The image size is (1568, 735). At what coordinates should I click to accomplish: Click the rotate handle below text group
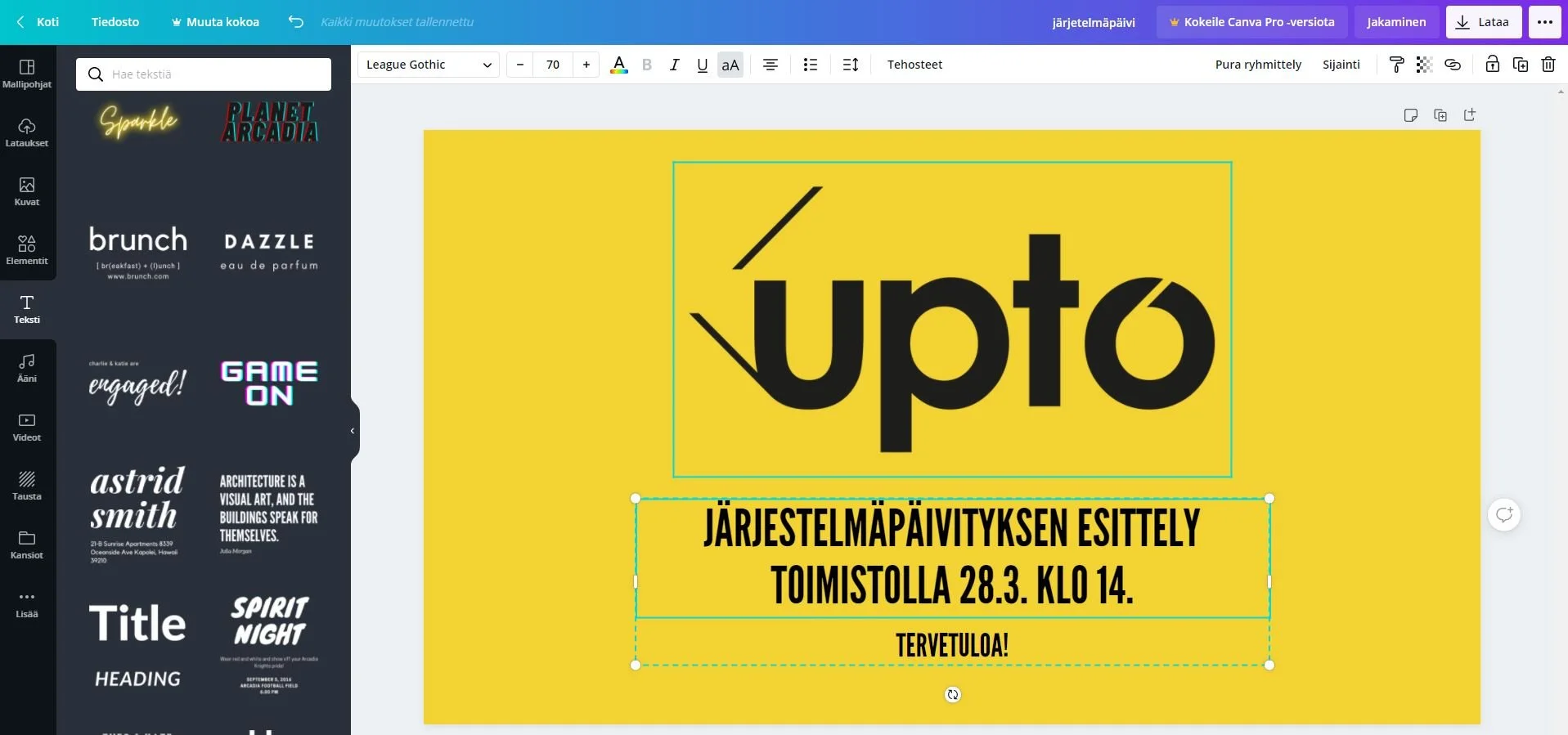(953, 695)
